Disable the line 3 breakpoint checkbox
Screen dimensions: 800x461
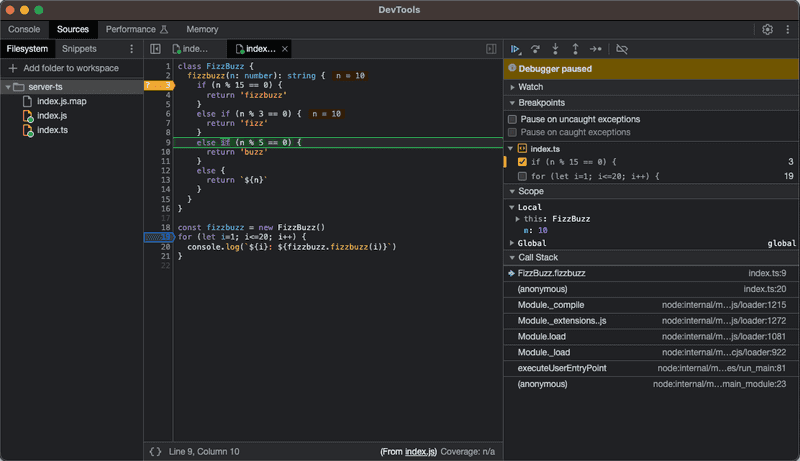pos(522,162)
